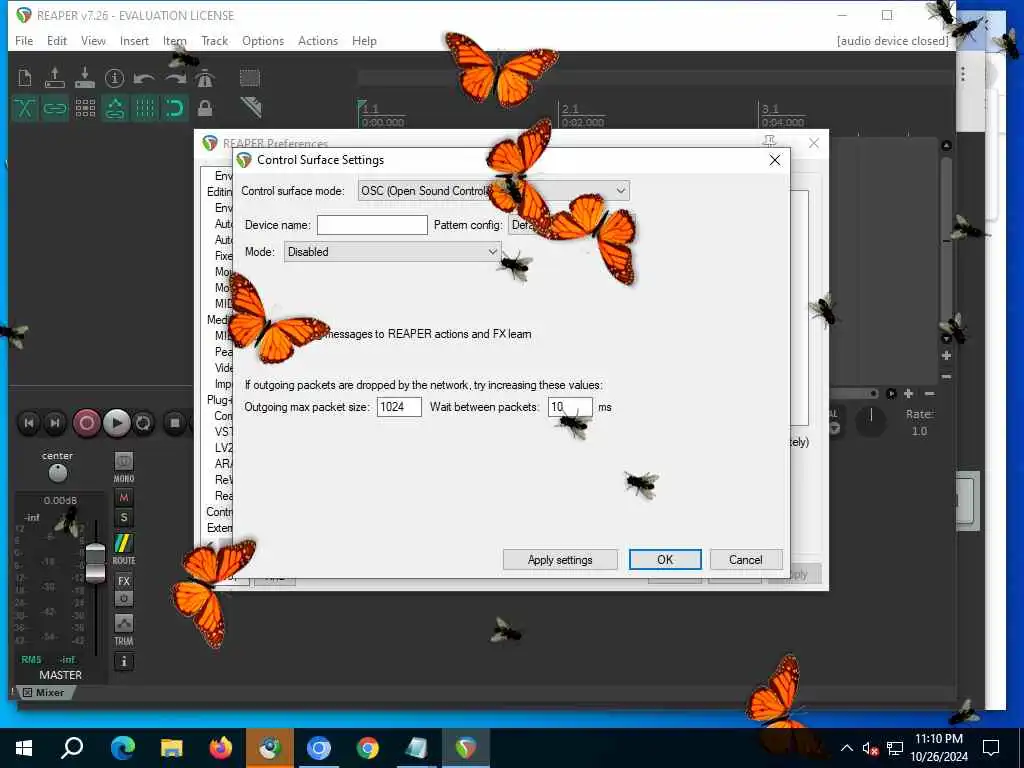Mute the master track with M
Image resolution: width=1024 pixels, height=768 pixels.
pos(123,498)
